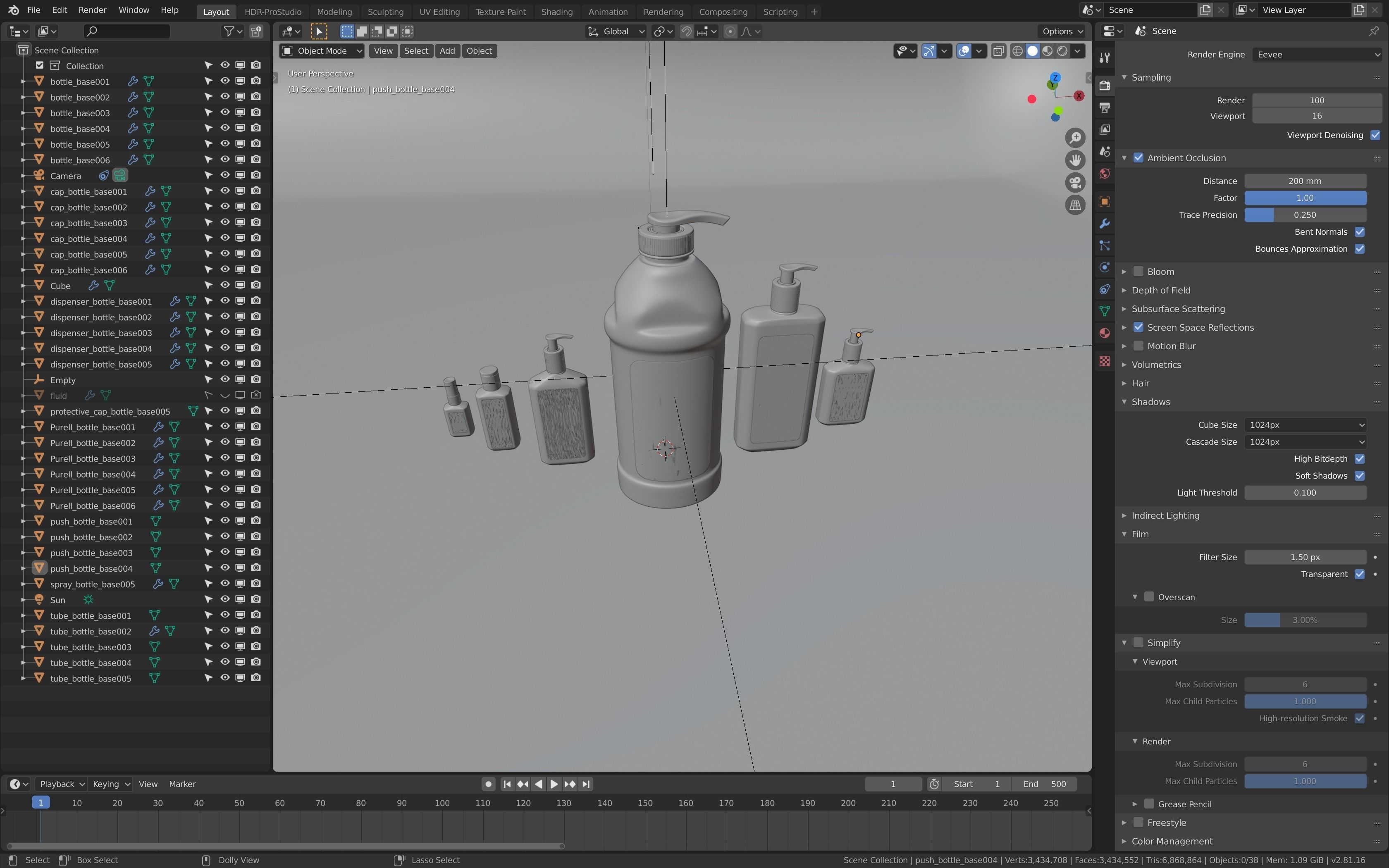Click the viewport zoom magnifier gizmo
Viewport: 1389px width, 868px height.
(x=1075, y=138)
